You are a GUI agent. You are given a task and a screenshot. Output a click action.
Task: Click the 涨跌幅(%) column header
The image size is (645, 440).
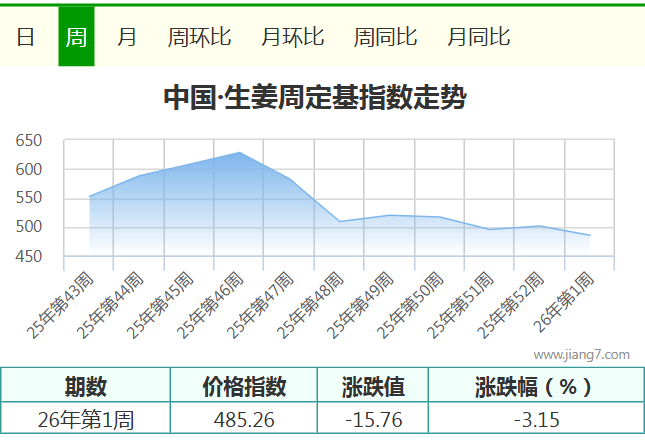coord(534,386)
